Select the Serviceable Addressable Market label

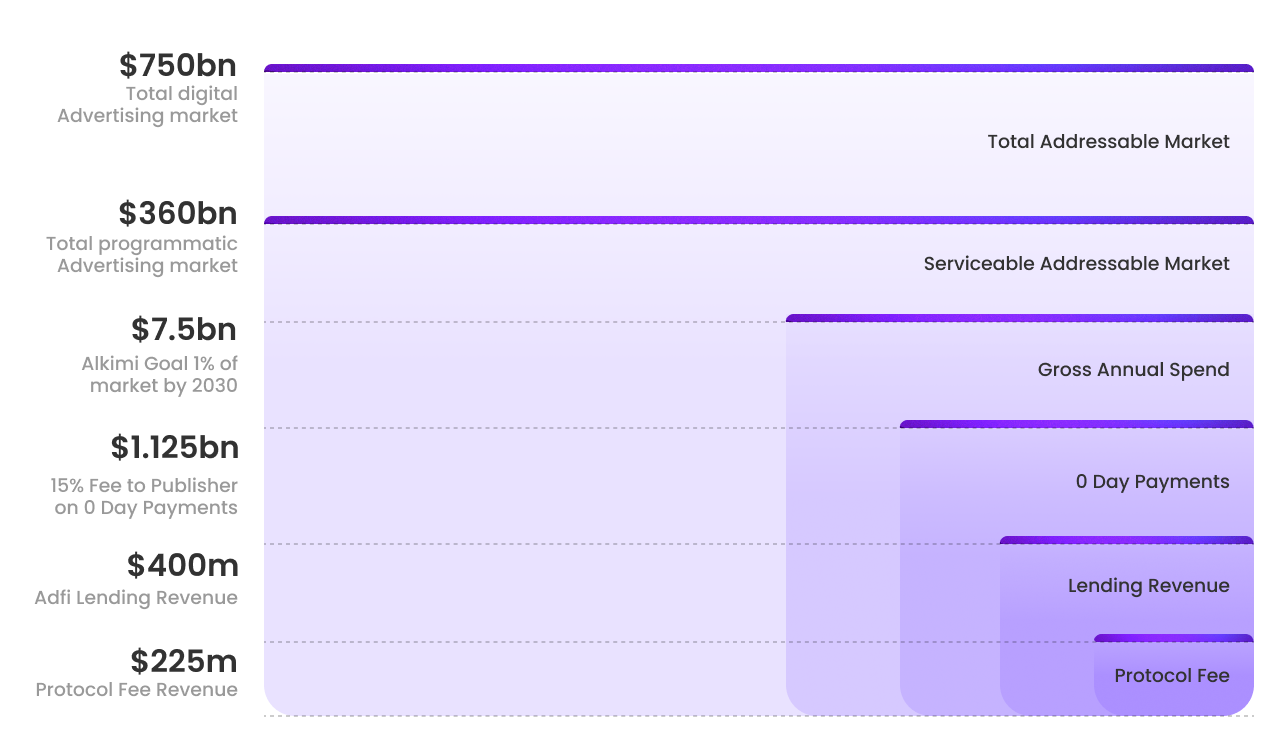pyautogui.click(x=1076, y=263)
